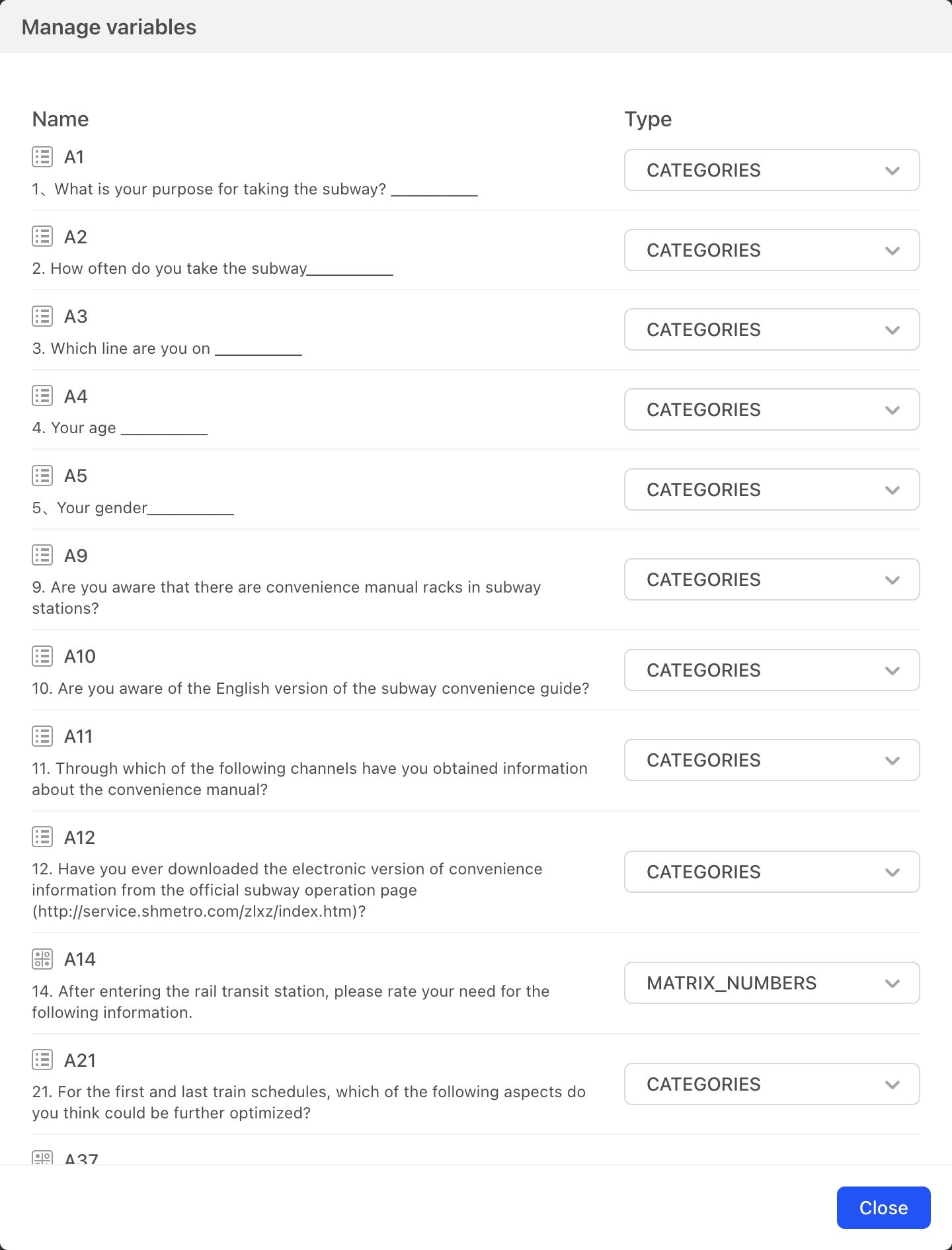This screenshot has width=952, height=1250.
Task: Click the list icon next to A12
Action: point(42,837)
